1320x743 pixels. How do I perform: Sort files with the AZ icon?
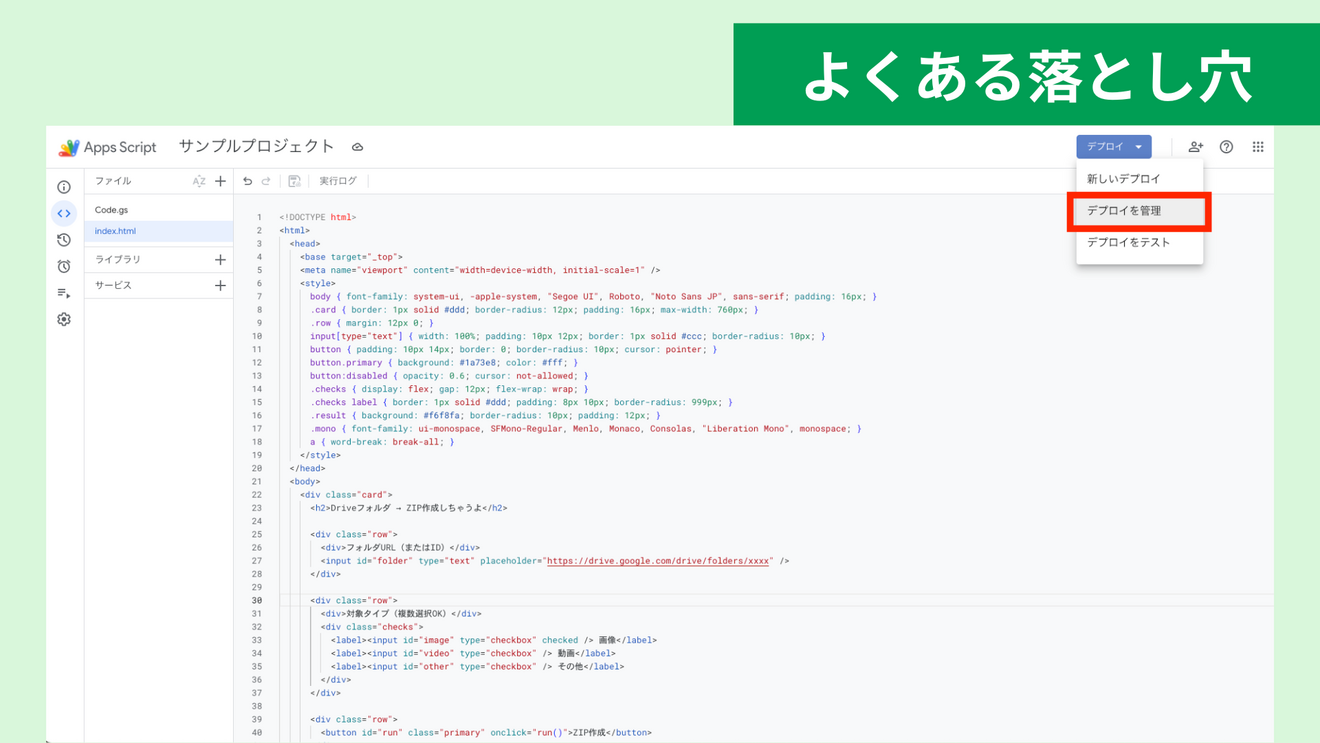(199, 181)
